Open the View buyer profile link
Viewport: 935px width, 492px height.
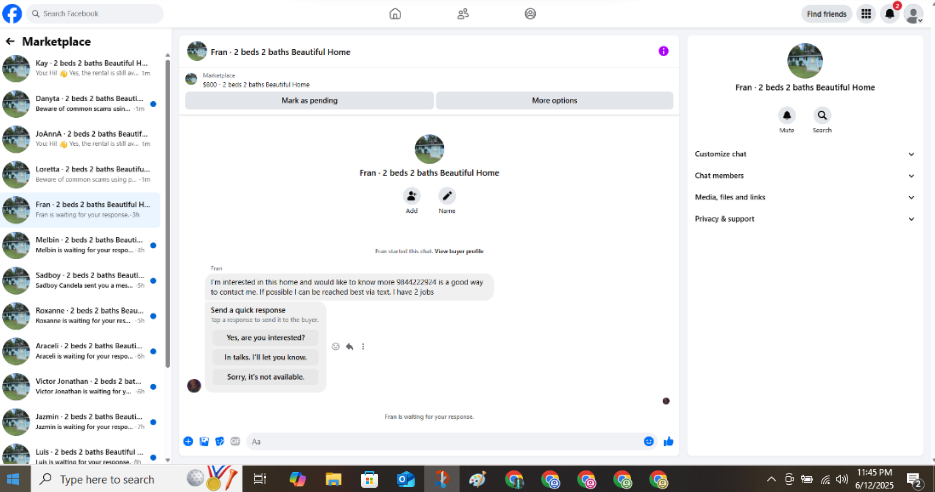pyautogui.click(x=459, y=251)
